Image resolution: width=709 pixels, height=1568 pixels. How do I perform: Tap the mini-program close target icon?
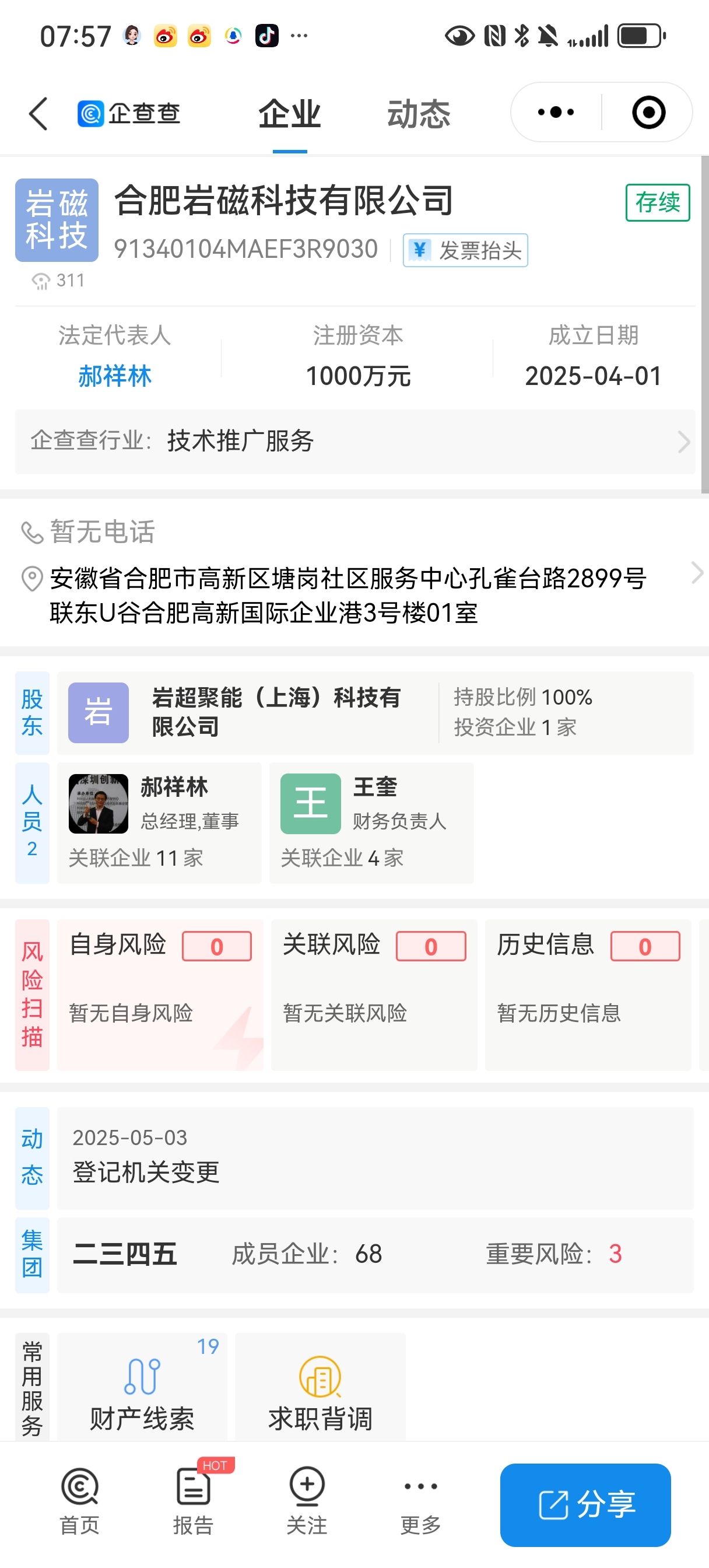649,112
